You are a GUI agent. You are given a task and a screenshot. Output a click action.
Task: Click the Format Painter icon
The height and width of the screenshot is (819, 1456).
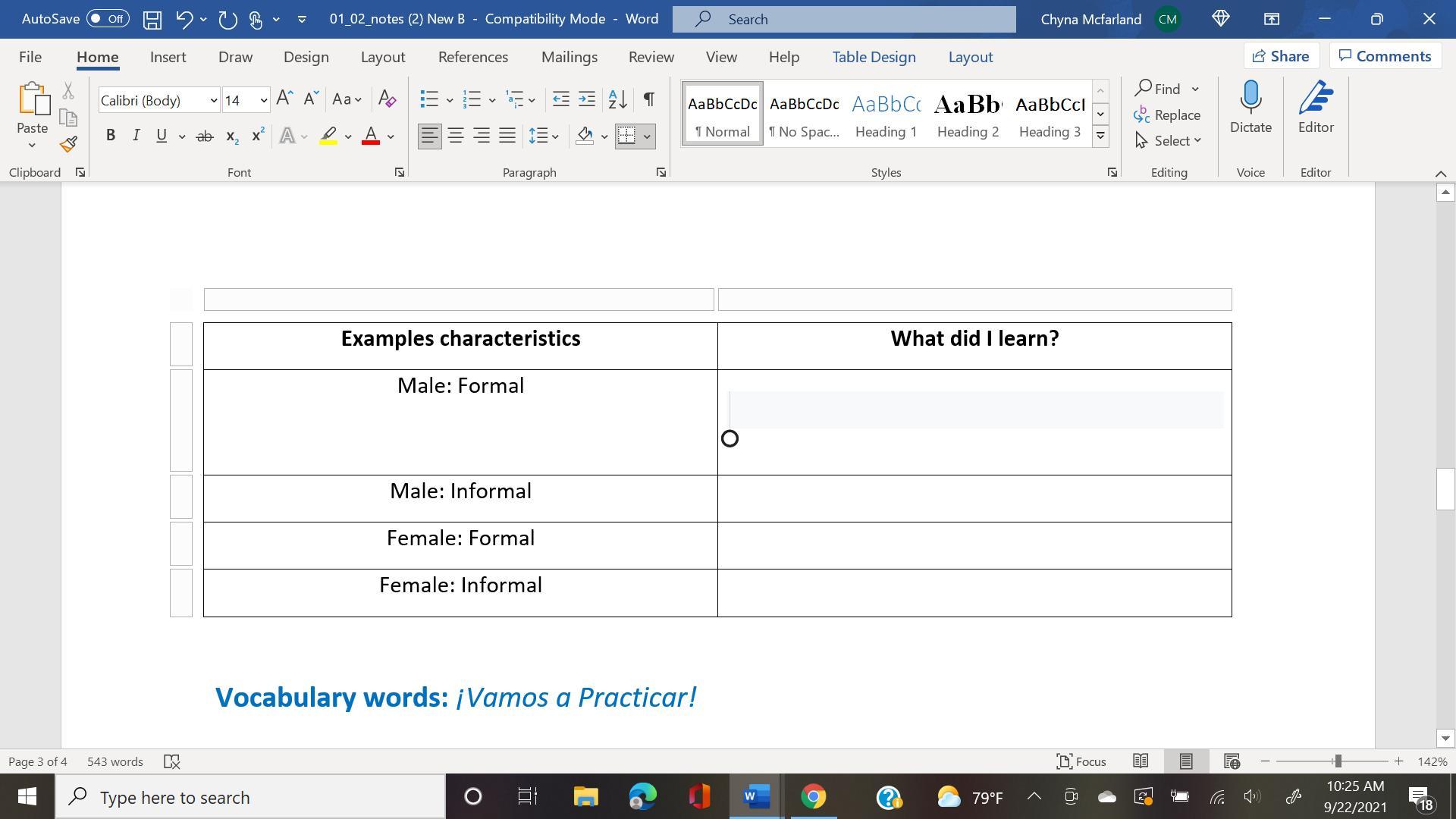pyautogui.click(x=68, y=144)
